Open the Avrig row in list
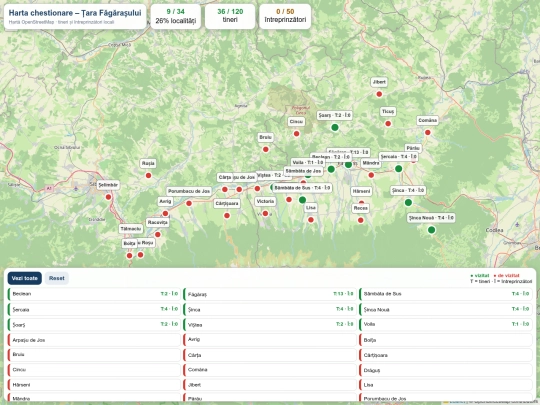540x405 pixels. 270,340
